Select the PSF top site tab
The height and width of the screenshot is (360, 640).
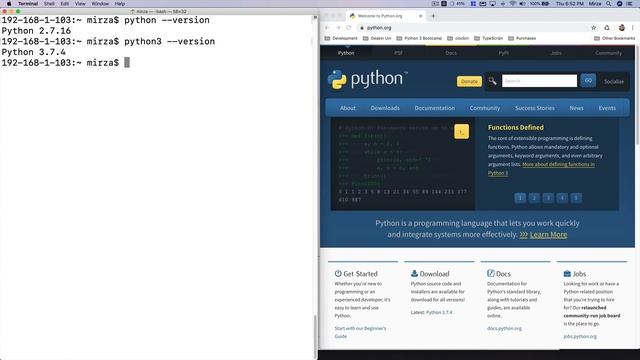pos(398,53)
